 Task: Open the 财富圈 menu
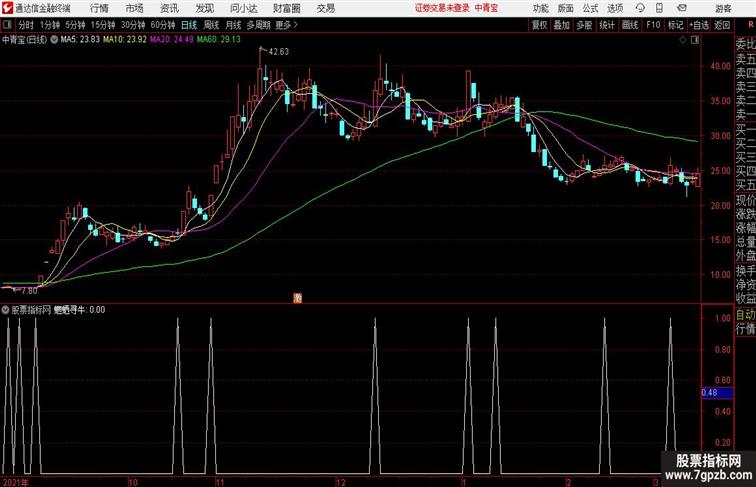pos(287,8)
